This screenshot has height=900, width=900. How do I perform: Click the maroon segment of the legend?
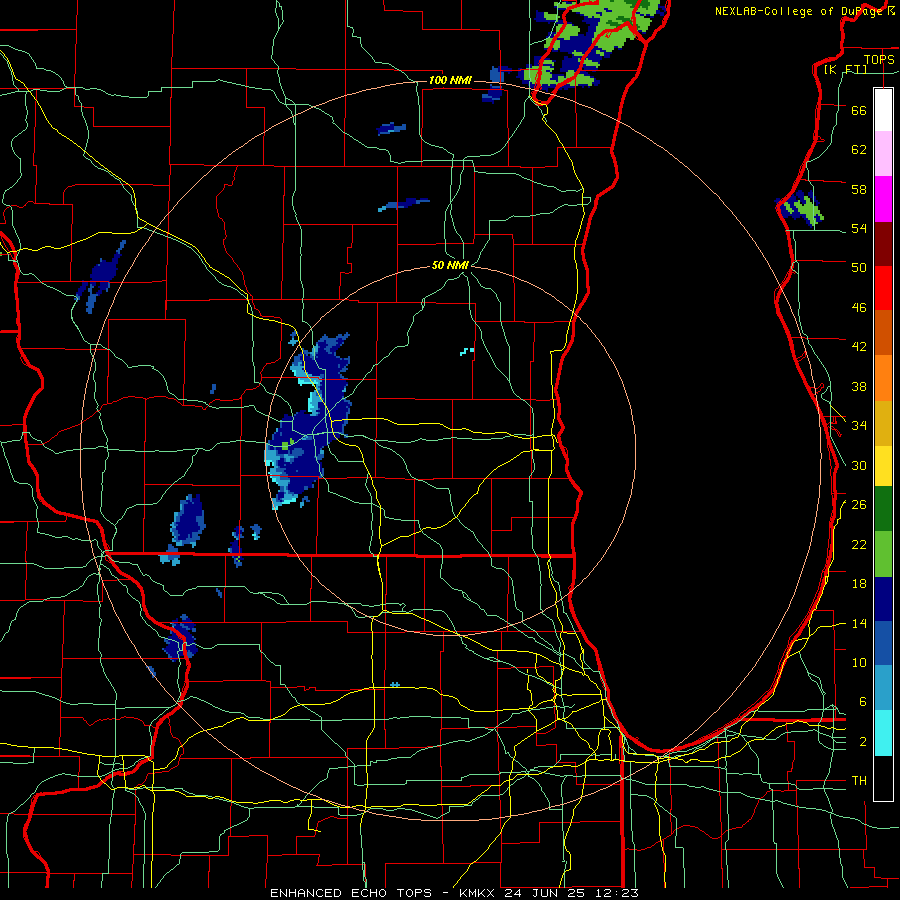pos(883,243)
